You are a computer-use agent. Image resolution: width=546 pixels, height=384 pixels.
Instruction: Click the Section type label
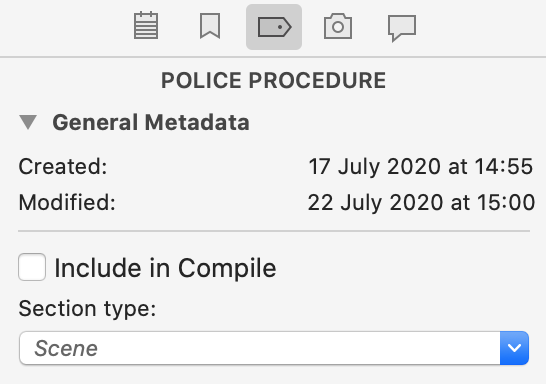tap(87, 308)
